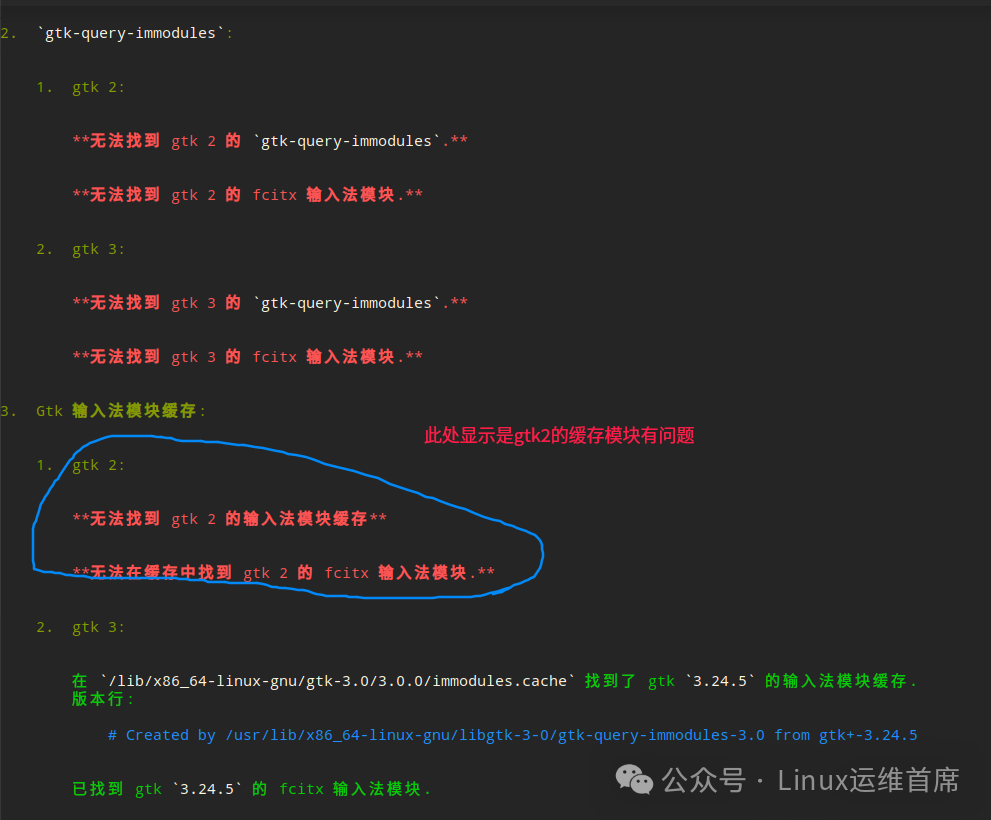This screenshot has width=991, height=820.
Task: Click the error '无法找到 gtk 3 的 `gtk-query-immodules`'
Action: tap(270, 302)
